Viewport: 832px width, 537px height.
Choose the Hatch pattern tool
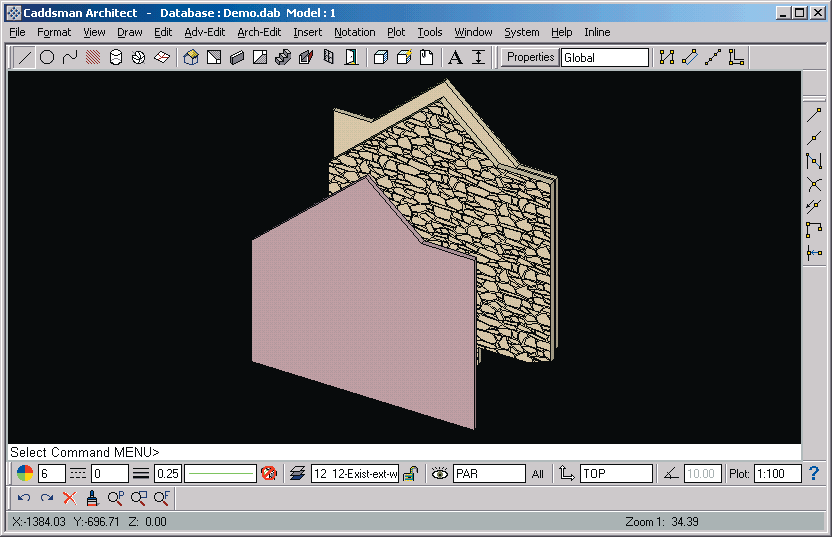92,57
